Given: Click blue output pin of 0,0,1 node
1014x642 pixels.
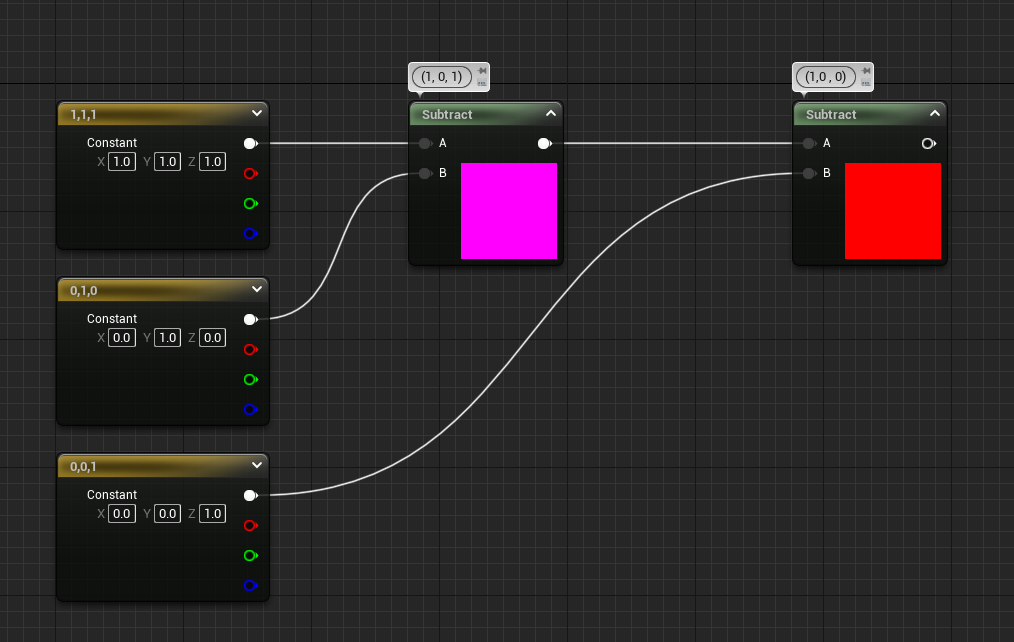Looking at the screenshot, I should pos(250,585).
